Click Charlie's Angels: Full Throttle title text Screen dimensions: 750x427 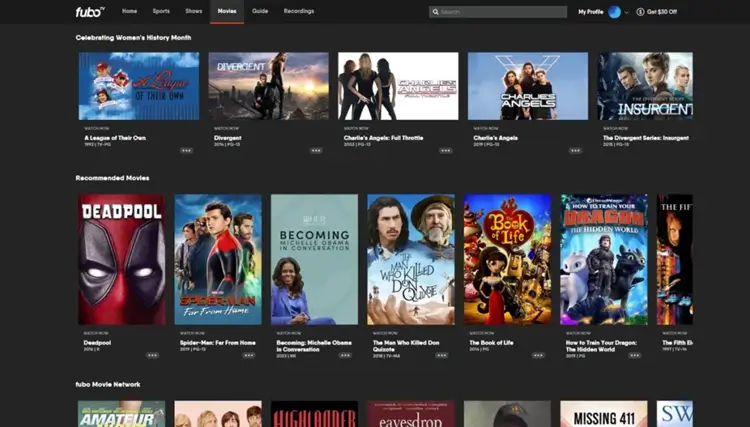(384, 138)
